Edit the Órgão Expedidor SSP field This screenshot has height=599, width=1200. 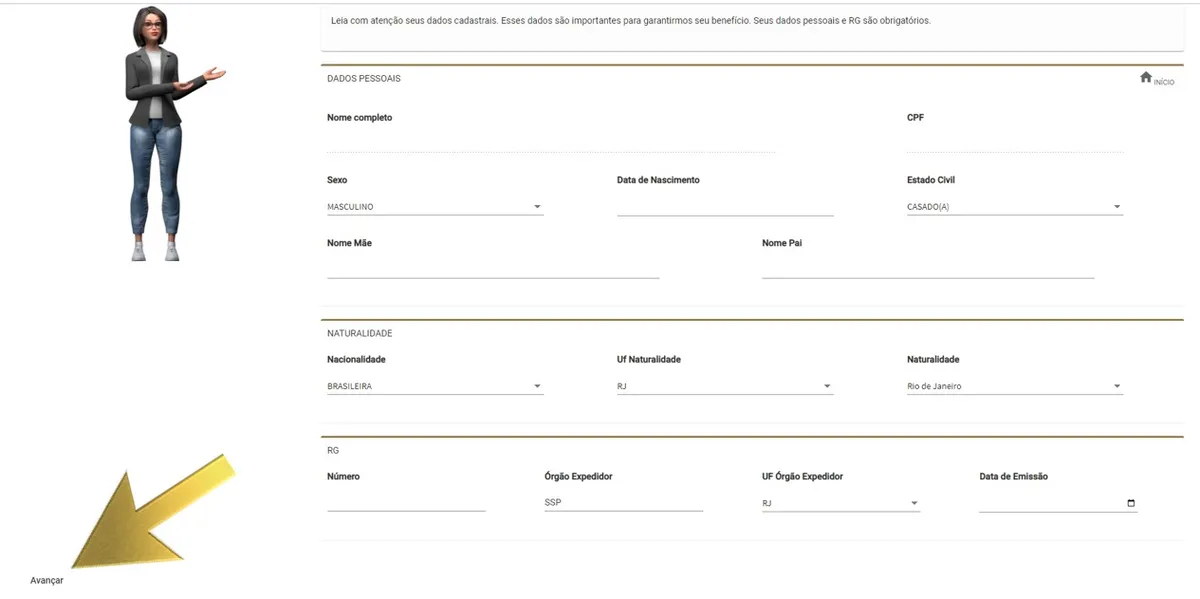coord(623,502)
